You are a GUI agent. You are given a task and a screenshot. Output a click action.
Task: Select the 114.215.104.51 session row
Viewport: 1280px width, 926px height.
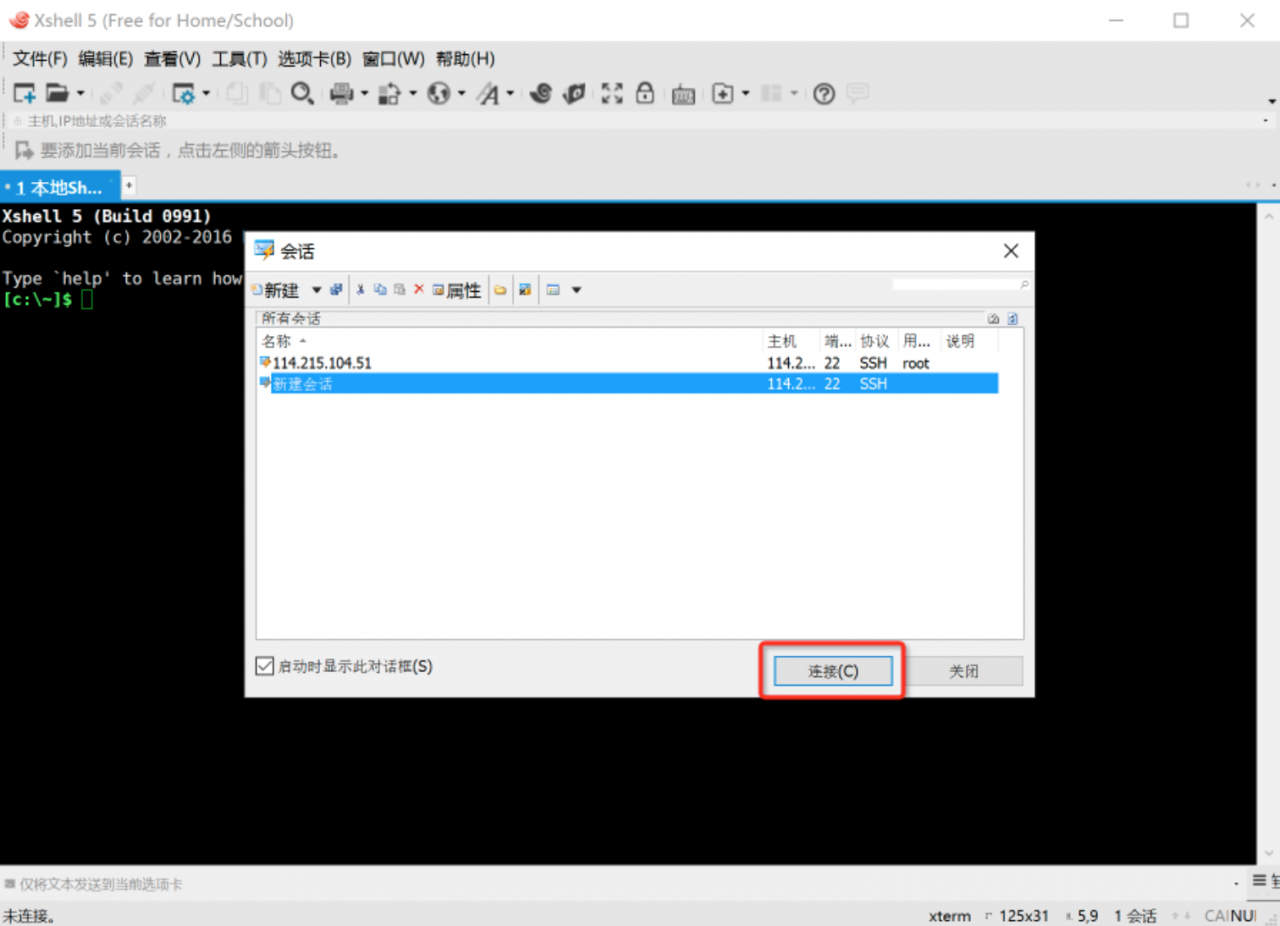pyautogui.click(x=628, y=363)
